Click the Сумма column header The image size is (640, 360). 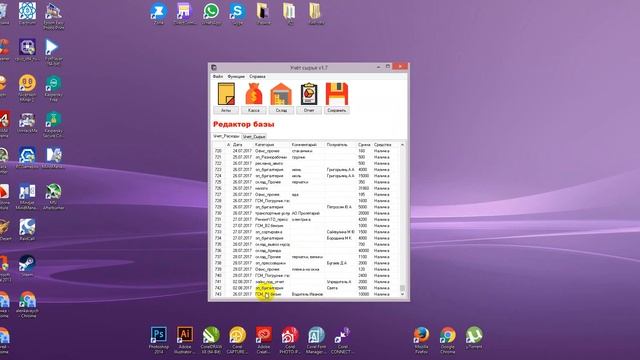point(364,145)
